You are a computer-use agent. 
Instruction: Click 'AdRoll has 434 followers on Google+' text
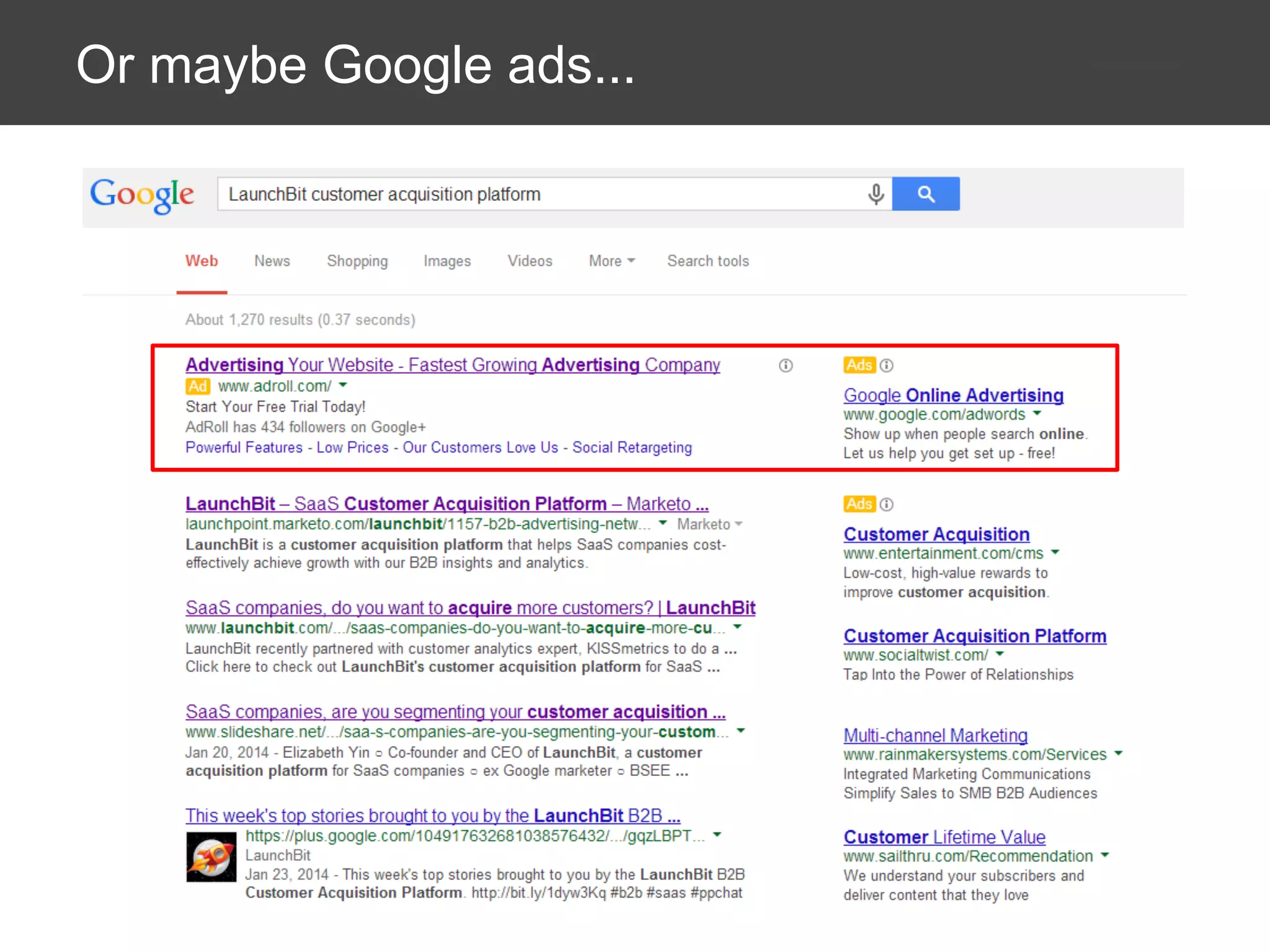click(306, 427)
